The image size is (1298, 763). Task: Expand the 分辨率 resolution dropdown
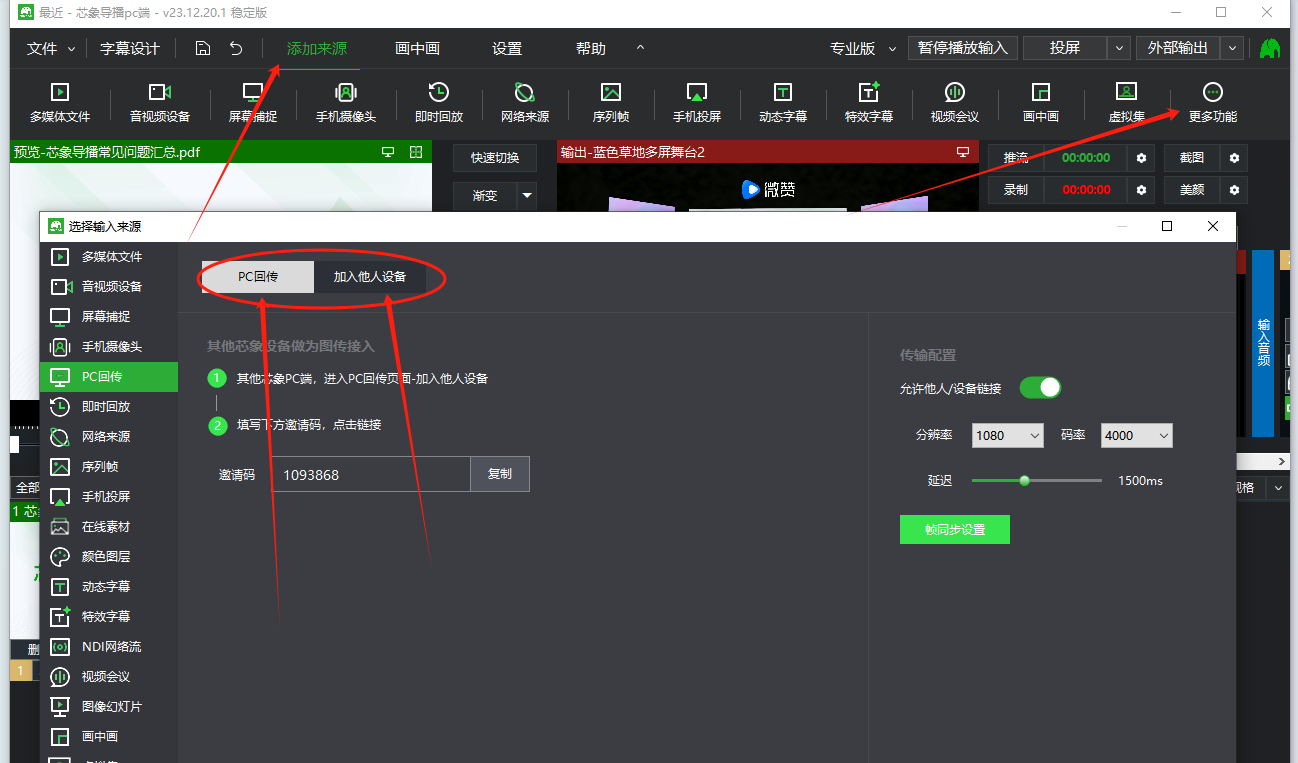click(x=1008, y=436)
